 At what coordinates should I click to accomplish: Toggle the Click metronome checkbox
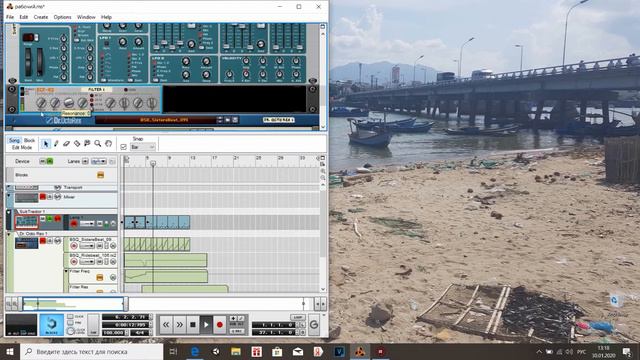click(70, 317)
